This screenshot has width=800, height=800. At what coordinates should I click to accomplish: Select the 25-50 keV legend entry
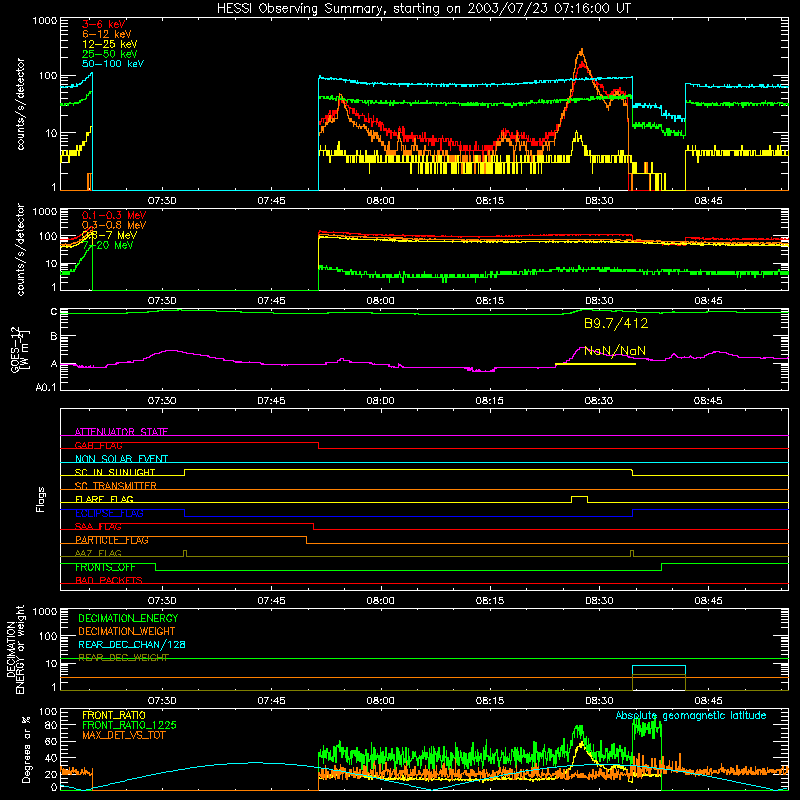coord(110,54)
